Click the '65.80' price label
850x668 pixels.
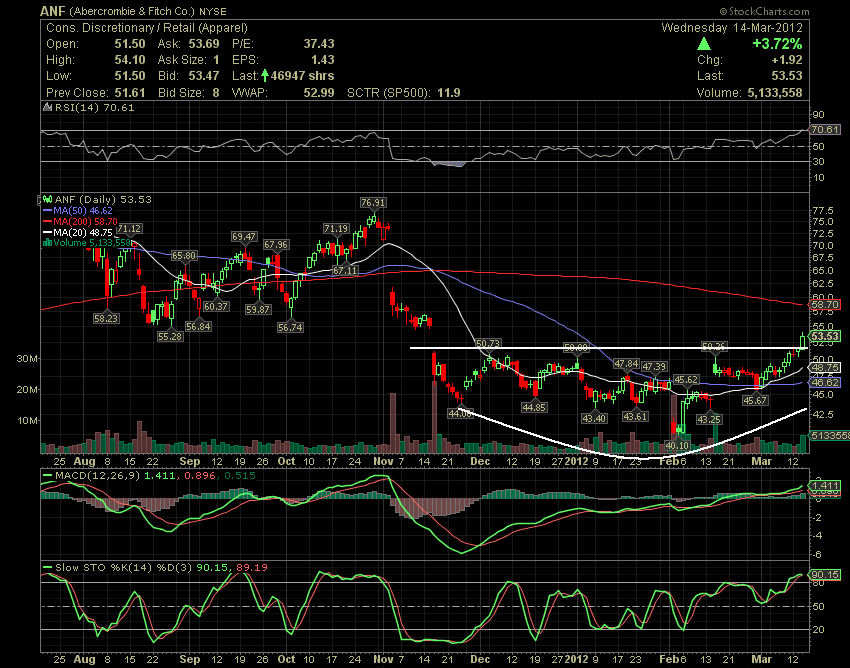(x=184, y=256)
